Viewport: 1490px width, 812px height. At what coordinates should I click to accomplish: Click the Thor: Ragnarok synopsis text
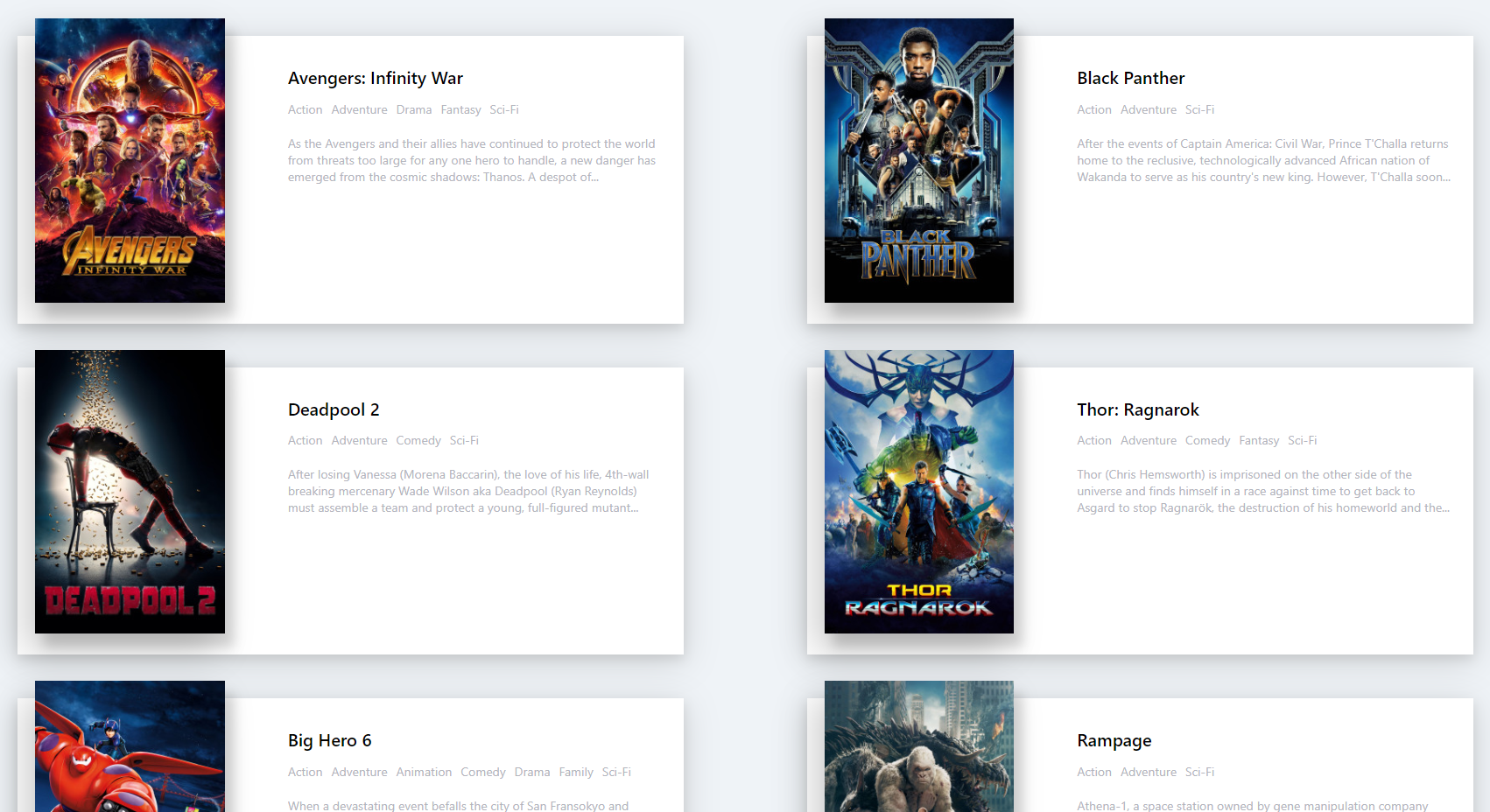(1263, 491)
